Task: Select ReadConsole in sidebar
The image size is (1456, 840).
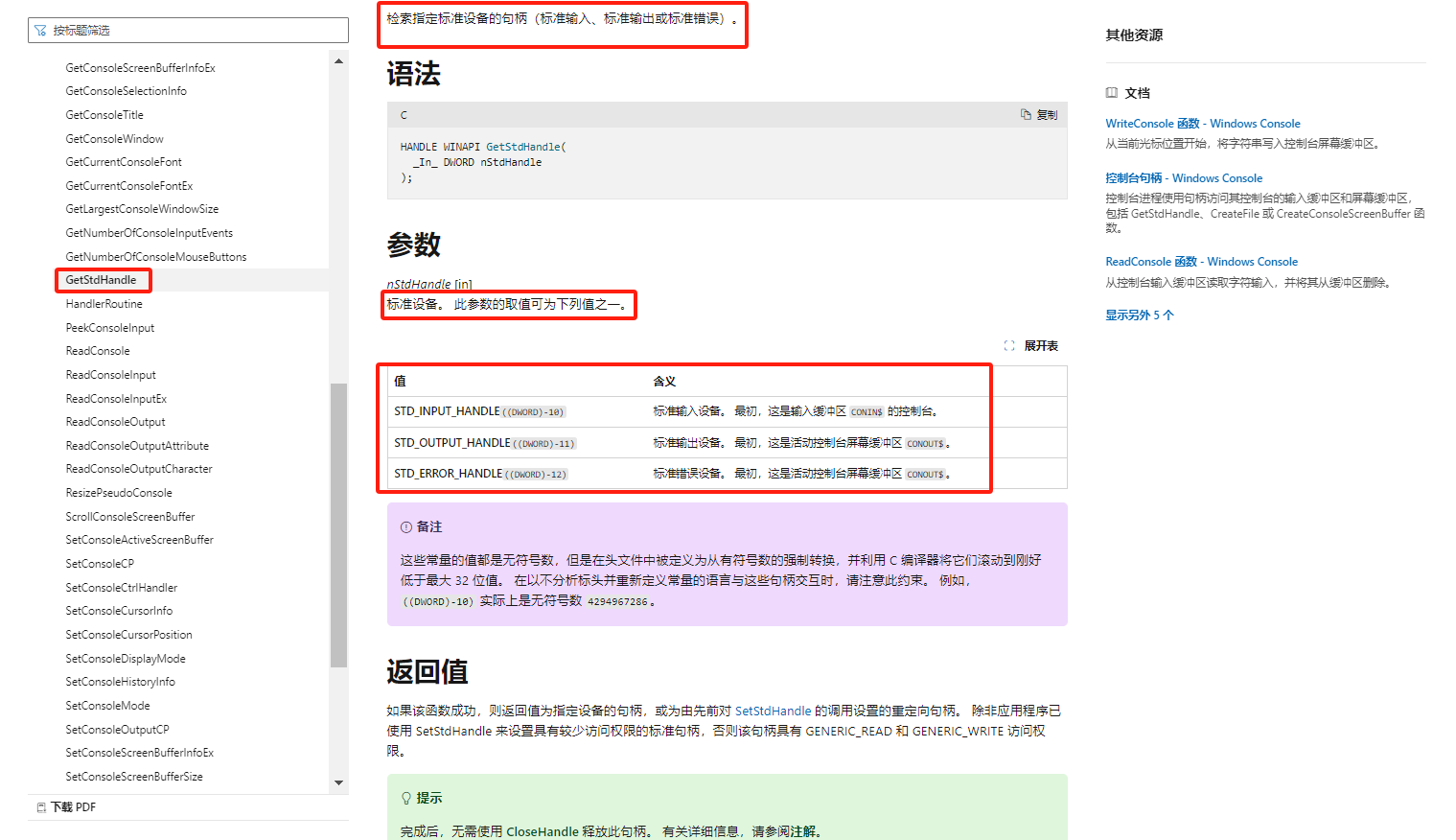Action: pyautogui.click(x=97, y=351)
